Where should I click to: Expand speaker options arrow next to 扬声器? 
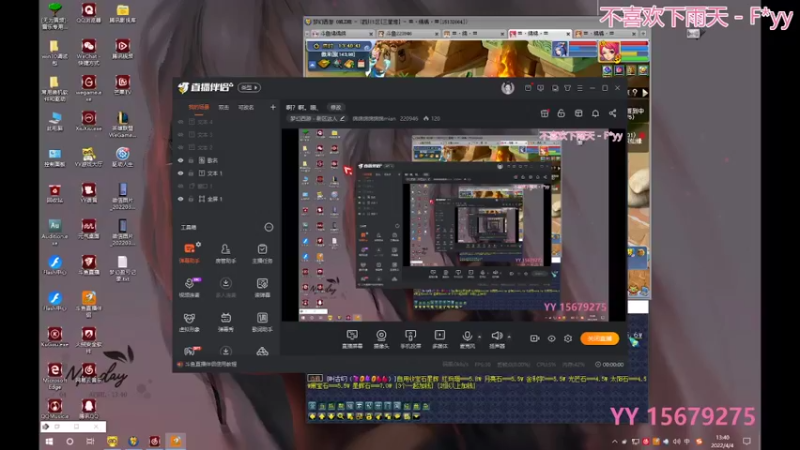click(509, 337)
